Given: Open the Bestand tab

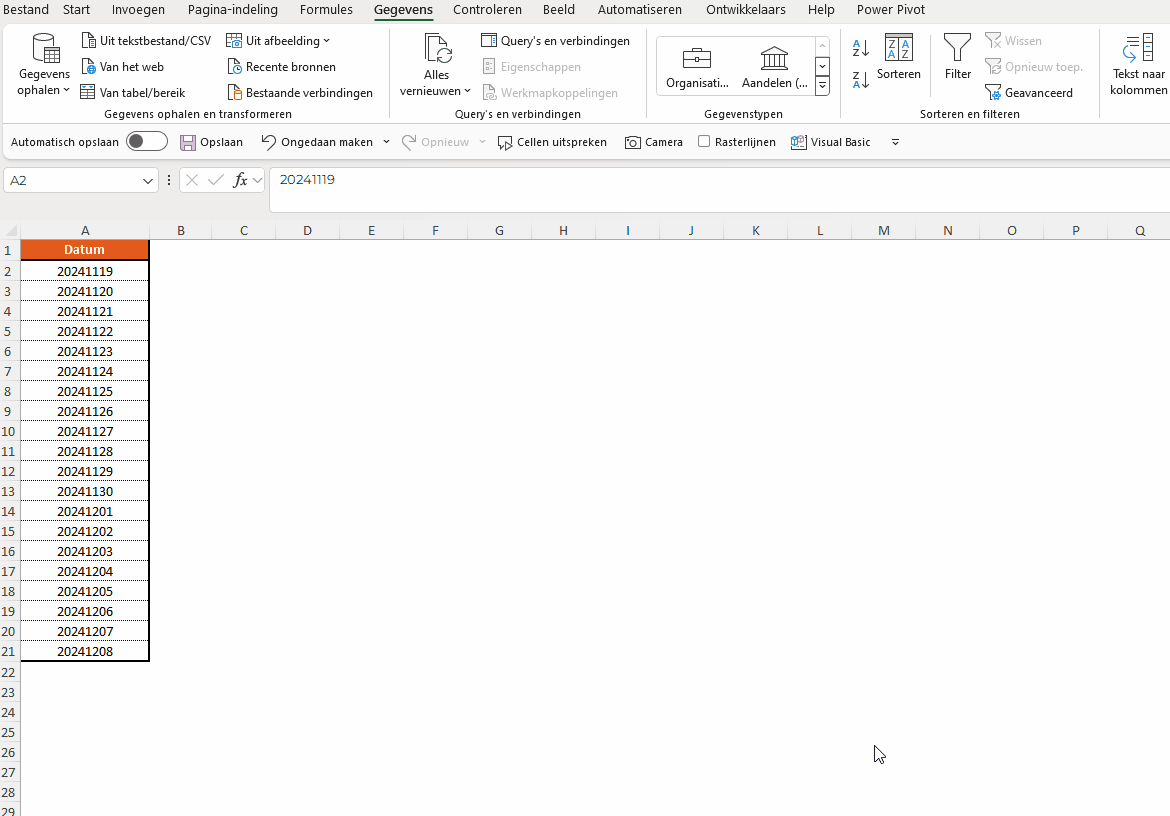Looking at the screenshot, I should 26,10.
